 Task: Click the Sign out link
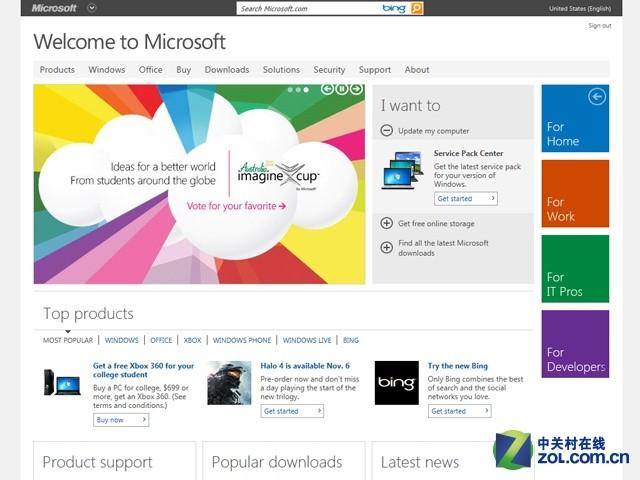(x=600, y=26)
